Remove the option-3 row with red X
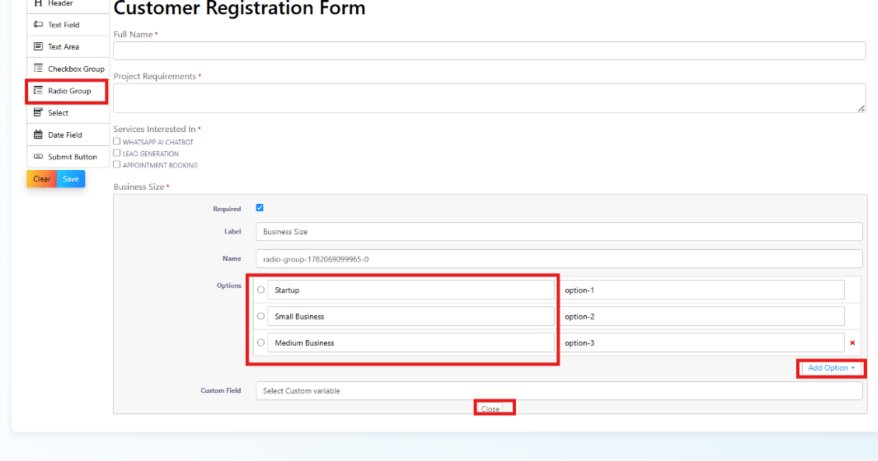Screen dimensions: 878x461 pyautogui.click(x=852, y=343)
